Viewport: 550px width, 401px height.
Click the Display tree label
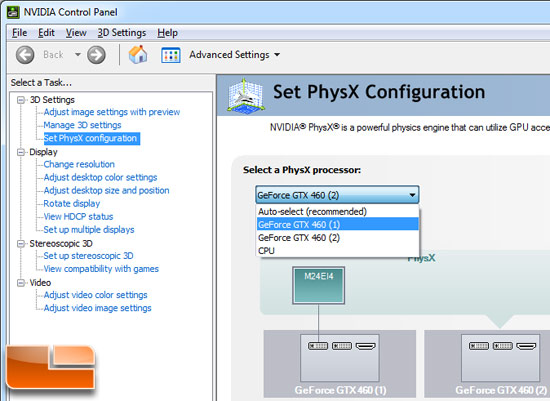[x=43, y=152]
